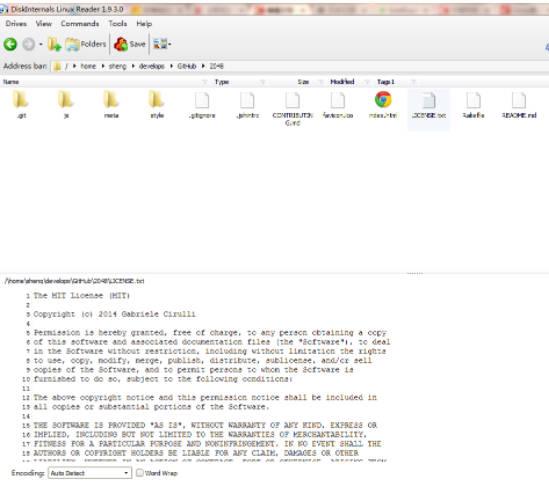Open the Drives menu
The width and height of the screenshot is (549, 483).
[16, 24]
